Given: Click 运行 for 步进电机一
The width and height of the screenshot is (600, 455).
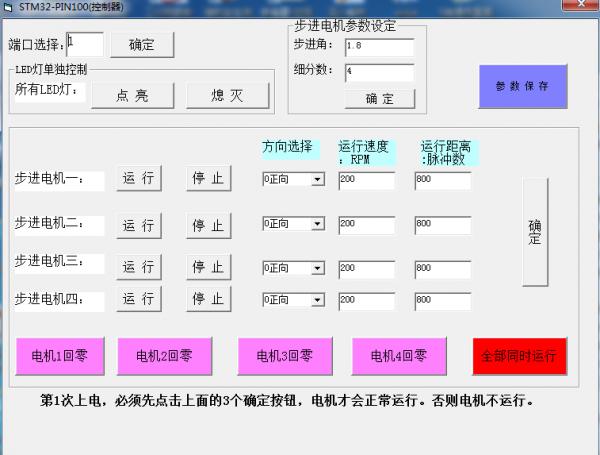Looking at the screenshot, I should (138, 179).
